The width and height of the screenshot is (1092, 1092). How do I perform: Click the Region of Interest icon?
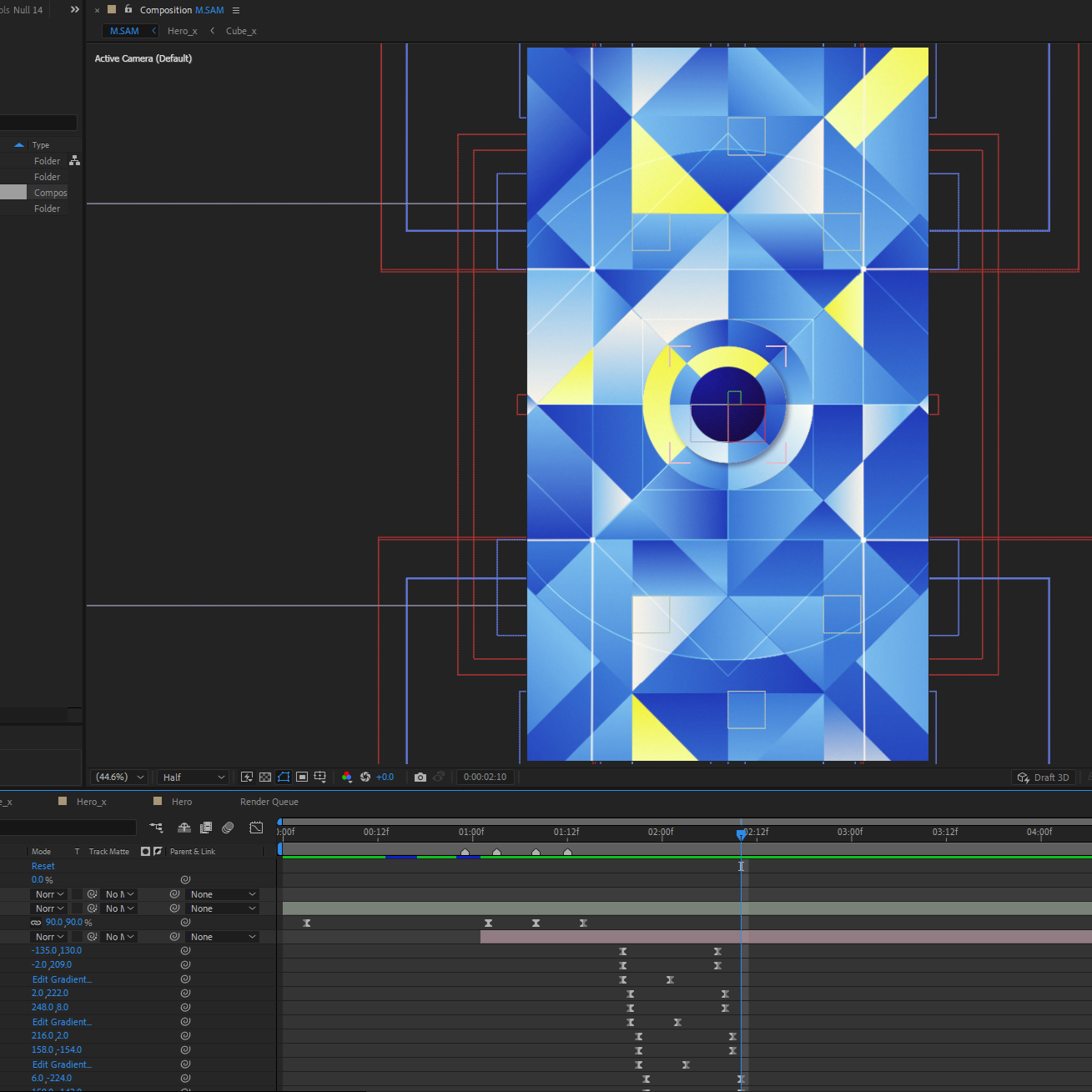302,777
